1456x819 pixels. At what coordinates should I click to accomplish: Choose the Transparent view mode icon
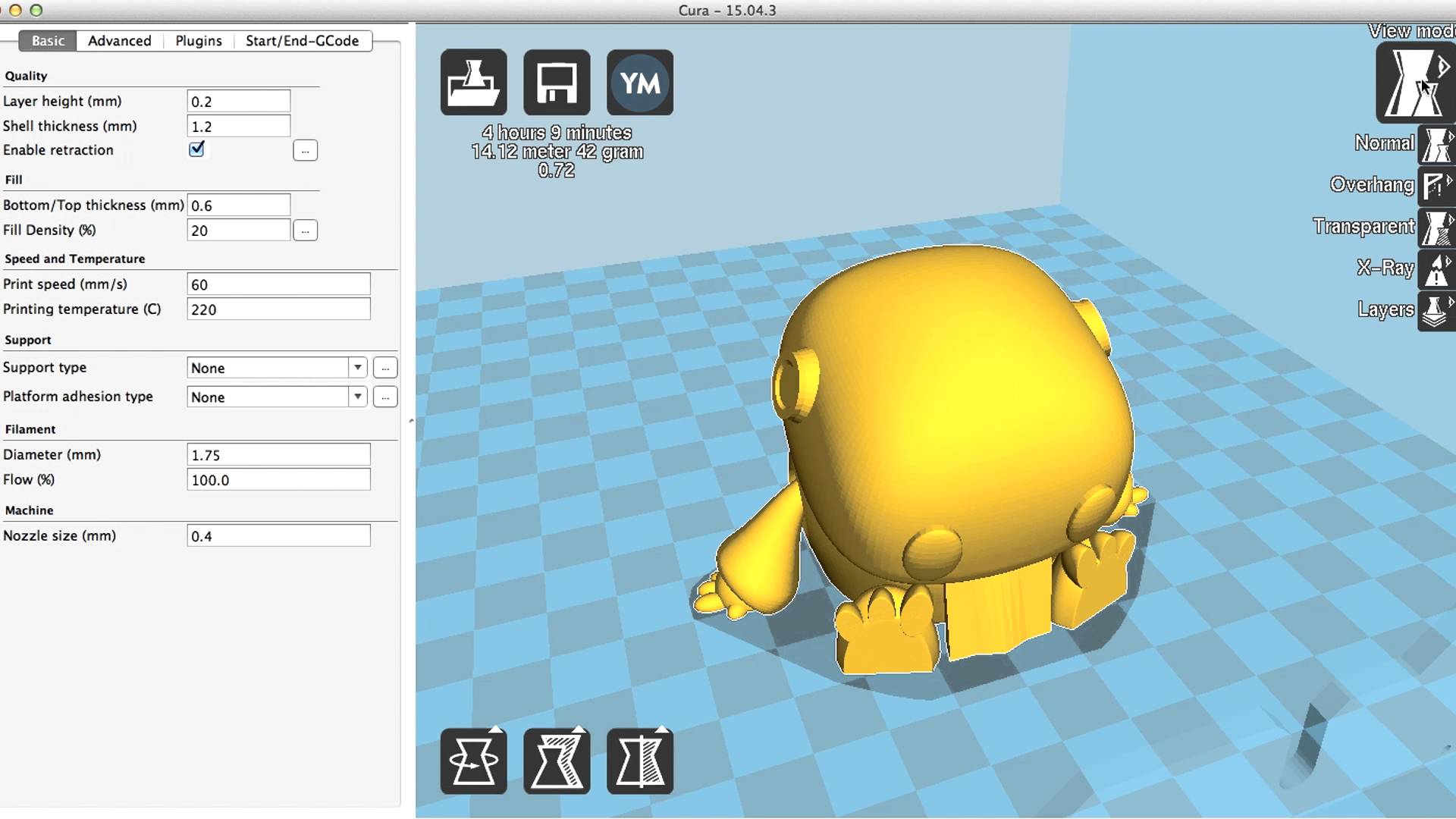1436,227
